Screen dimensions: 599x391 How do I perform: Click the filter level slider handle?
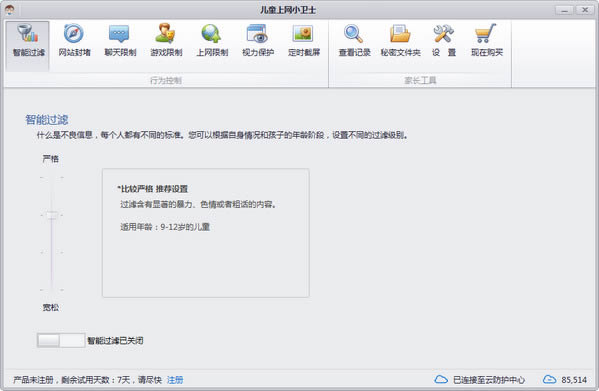(x=52, y=215)
